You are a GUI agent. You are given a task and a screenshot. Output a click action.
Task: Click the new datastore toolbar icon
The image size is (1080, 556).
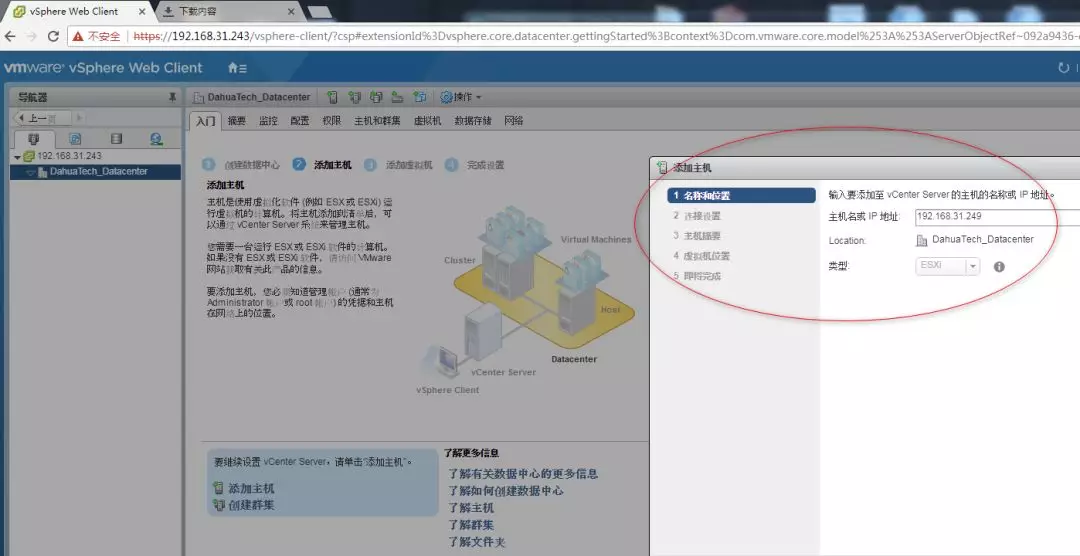pos(397,97)
